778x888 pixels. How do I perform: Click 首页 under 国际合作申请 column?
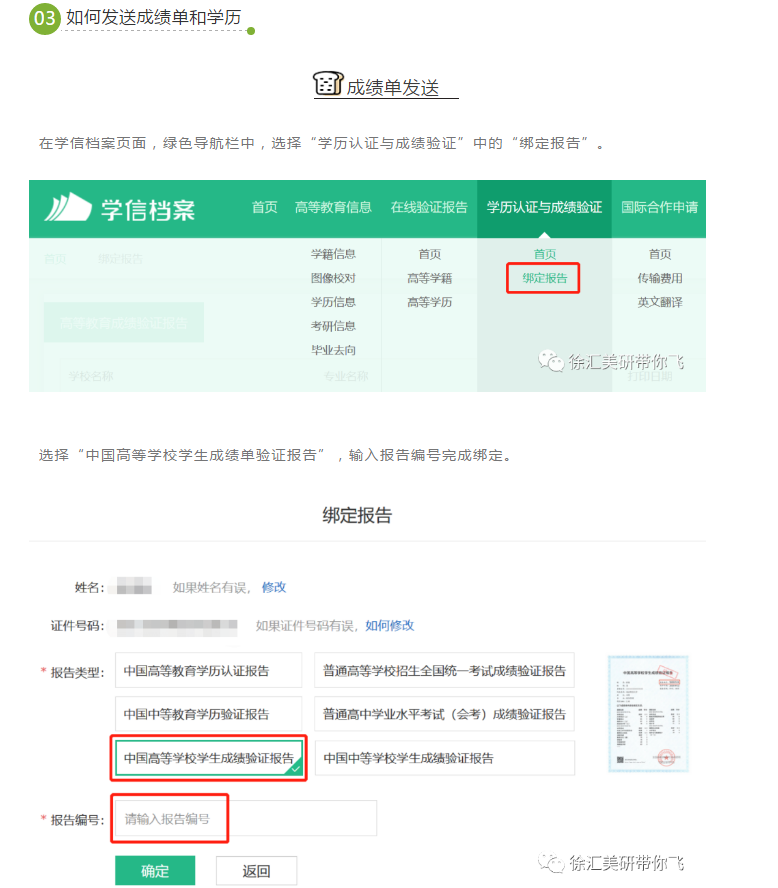660,254
